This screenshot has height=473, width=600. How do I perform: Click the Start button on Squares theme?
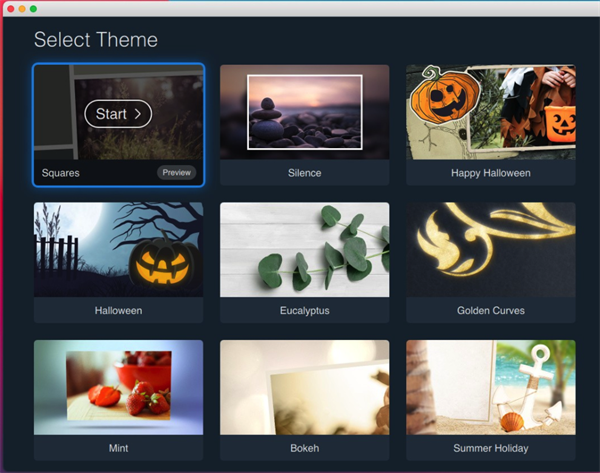[118, 114]
